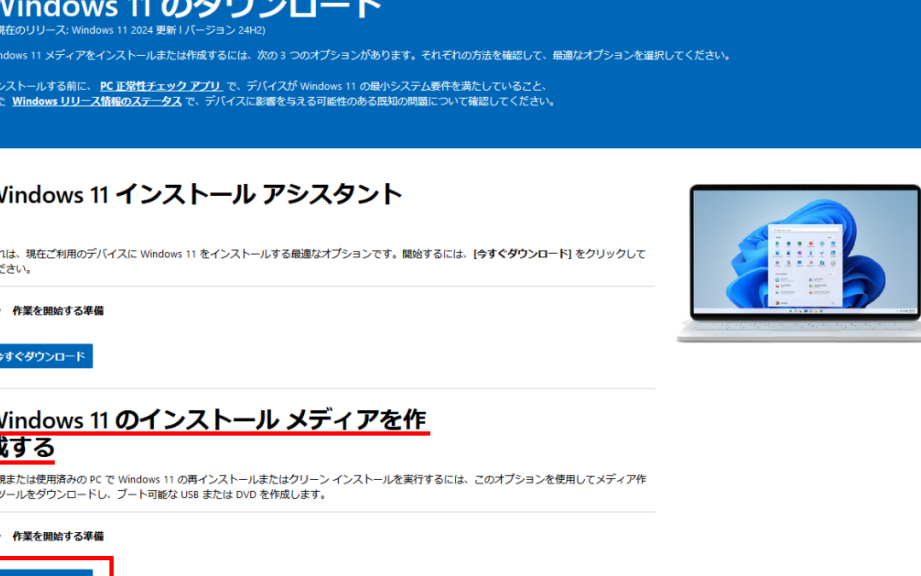Click the laptop's keyboard base in the picture
The height and width of the screenshot is (576, 921).
(x=798, y=331)
